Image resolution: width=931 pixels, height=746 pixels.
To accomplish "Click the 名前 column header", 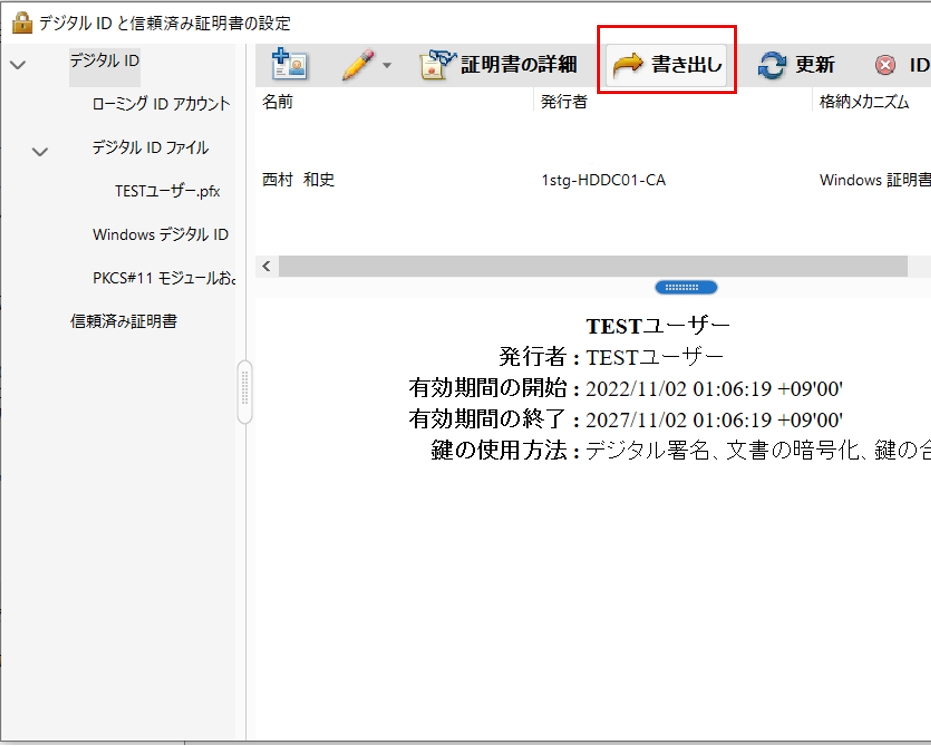I will (275, 102).
